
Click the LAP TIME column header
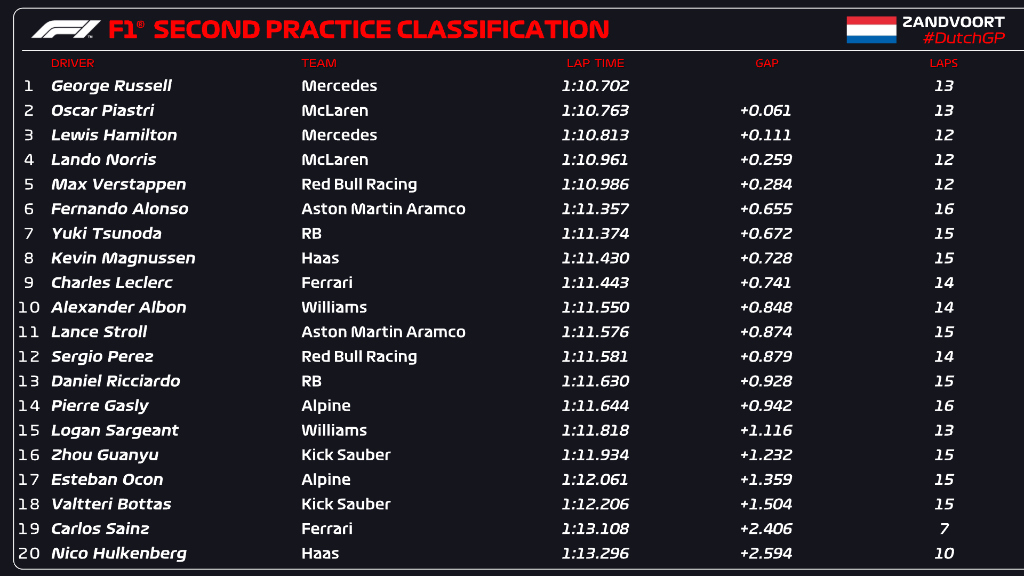[595, 63]
